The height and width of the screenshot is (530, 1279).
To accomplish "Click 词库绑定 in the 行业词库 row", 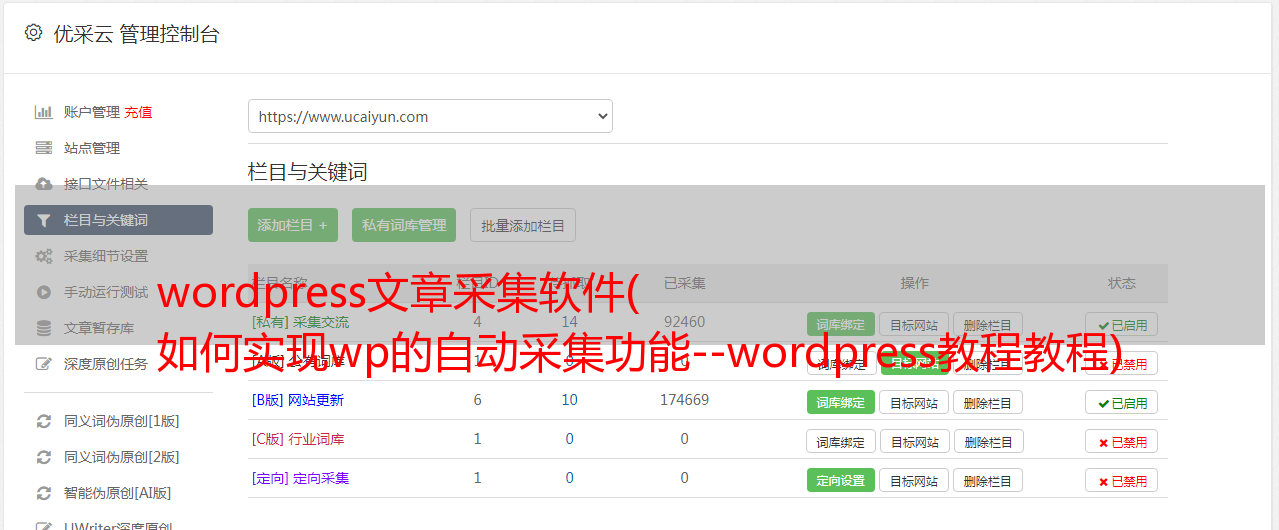I will (841, 441).
